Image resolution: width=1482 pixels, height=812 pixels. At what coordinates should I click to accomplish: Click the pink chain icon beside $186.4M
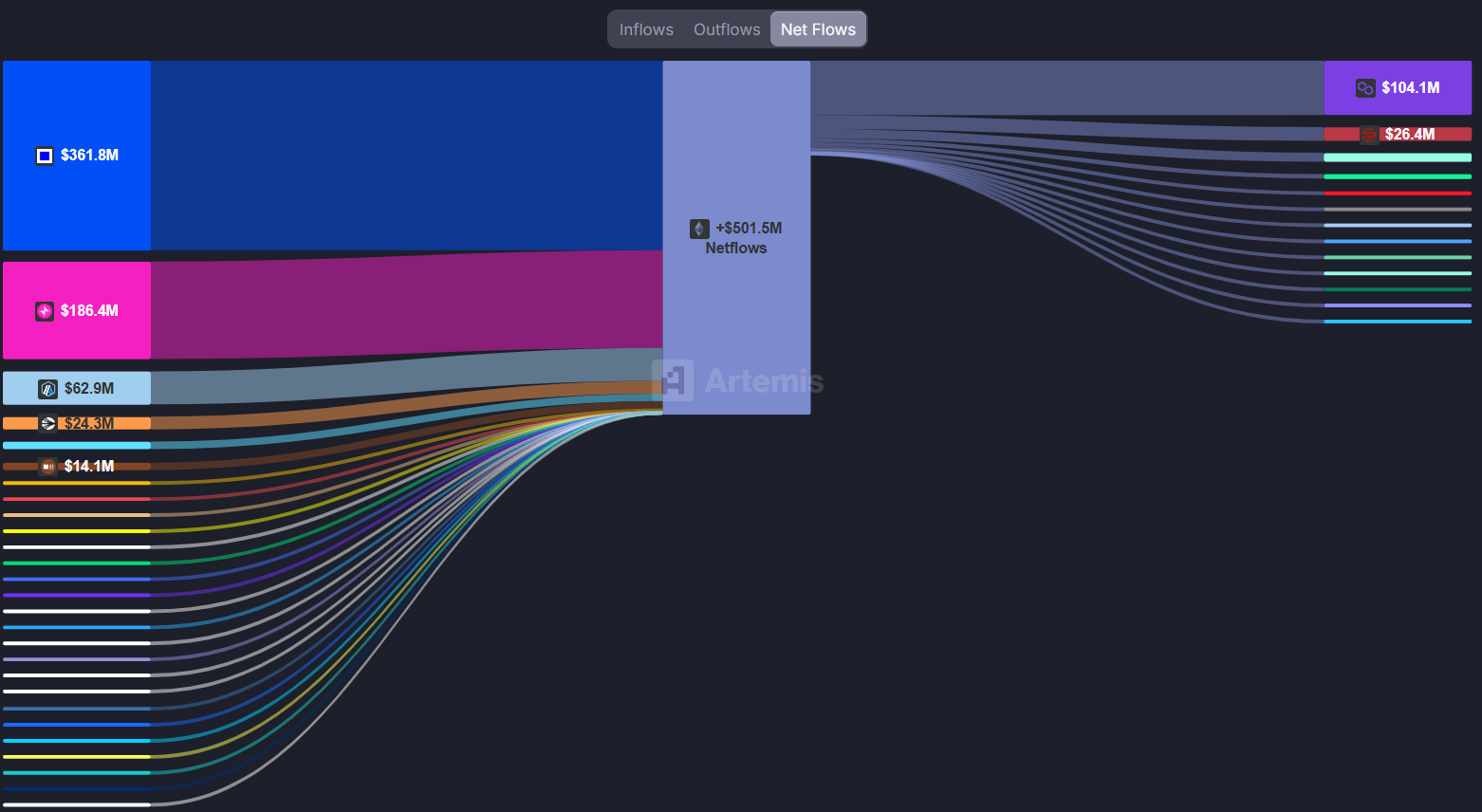pyautogui.click(x=45, y=311)
